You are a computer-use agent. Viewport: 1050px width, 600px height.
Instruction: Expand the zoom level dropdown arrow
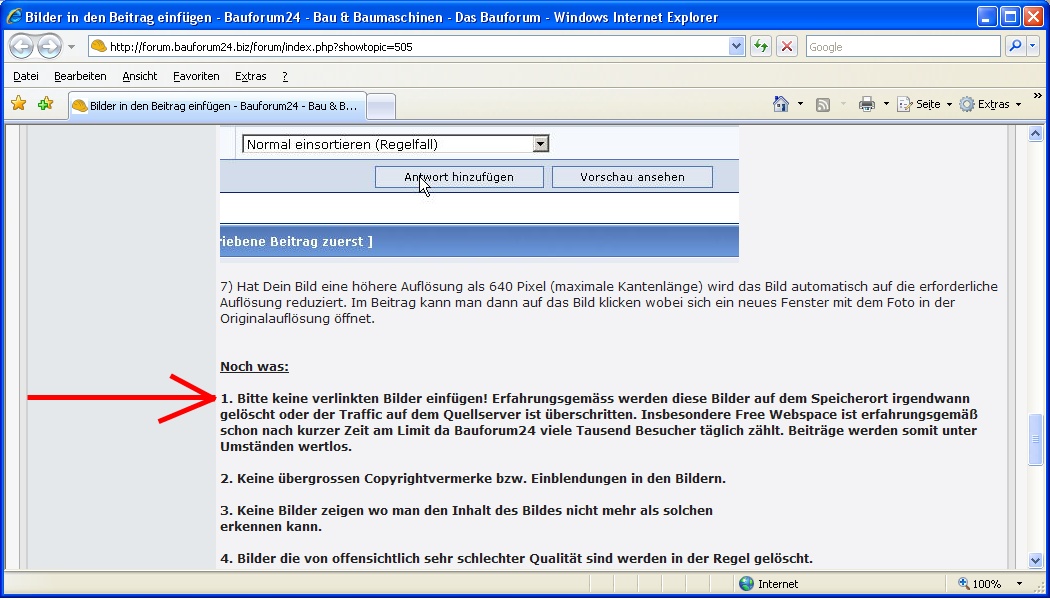click(1019, 584)
